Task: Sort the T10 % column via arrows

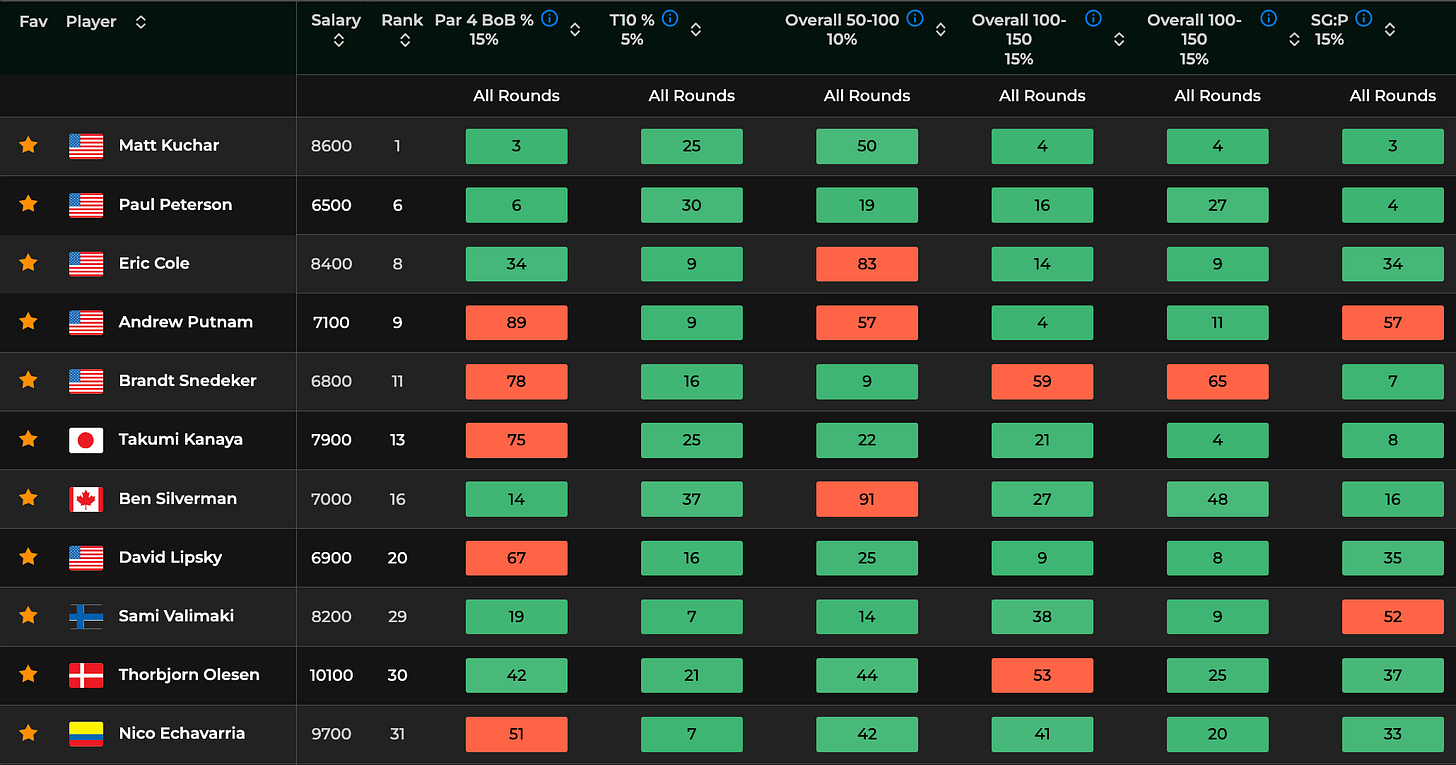Action: (x=695, y=30)
